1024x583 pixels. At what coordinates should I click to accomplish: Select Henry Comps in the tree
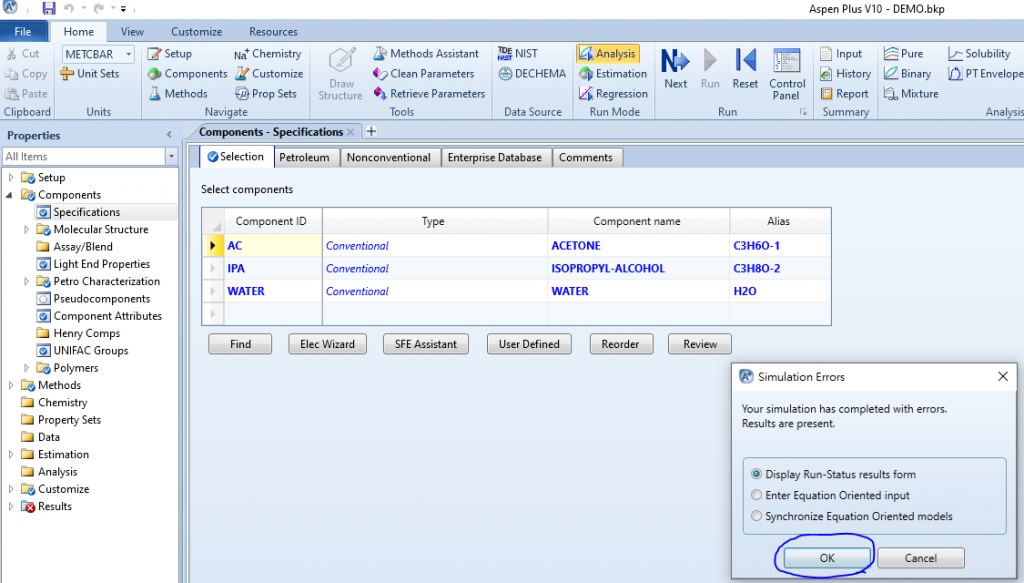[x=87, y=334]
